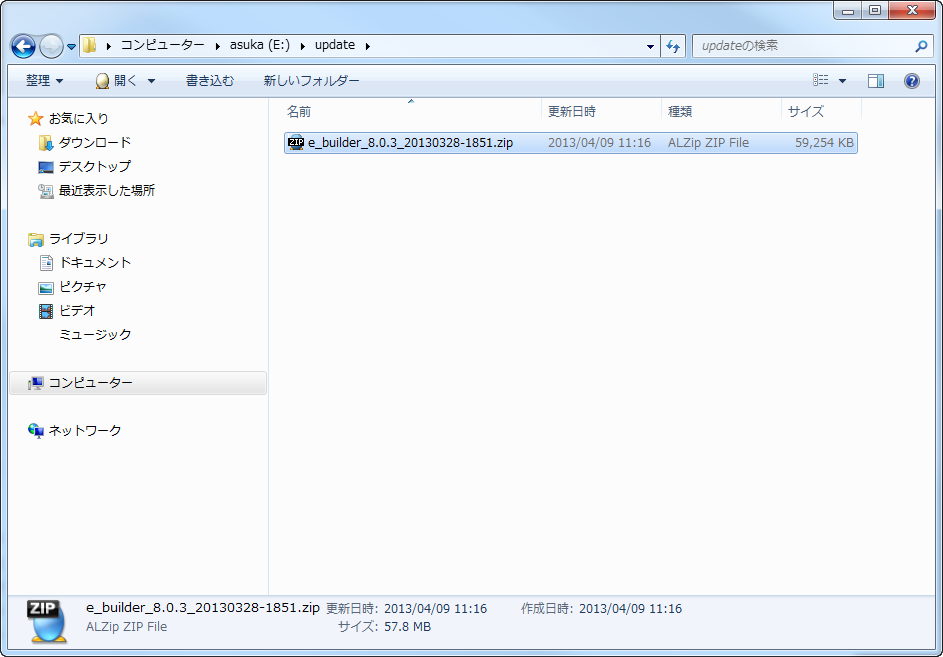Click ZIP icon of the e_builder file row
943x657 pixels.
296,143
